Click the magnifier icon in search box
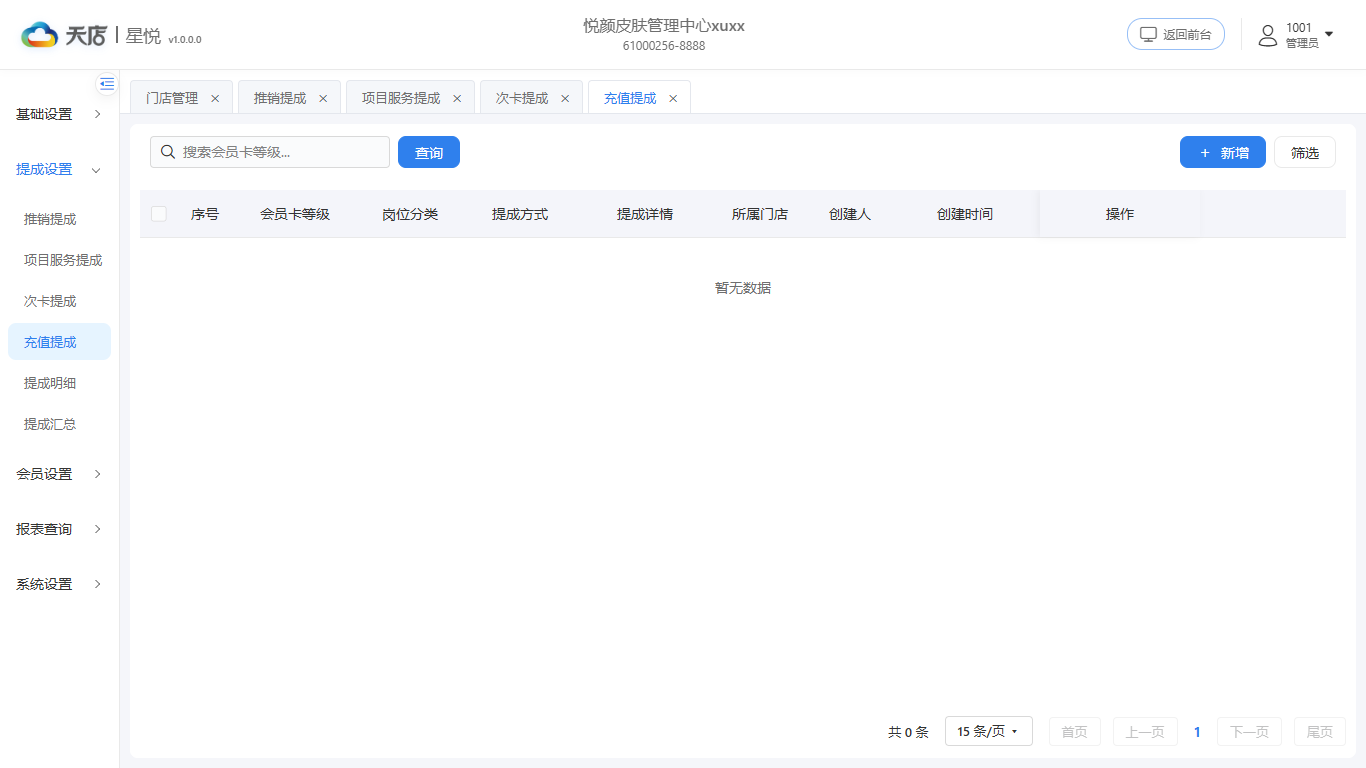 coord(168,152)
